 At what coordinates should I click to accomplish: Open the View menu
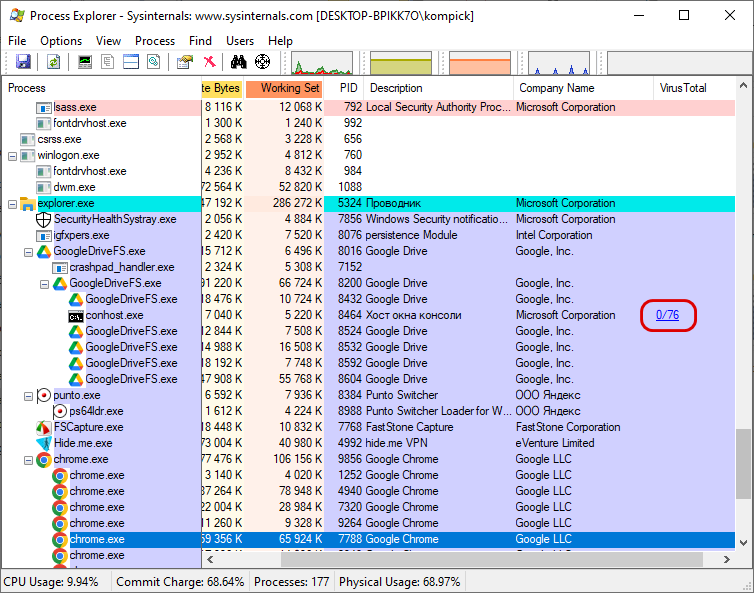pyautogui.click(x=108, y=41)
